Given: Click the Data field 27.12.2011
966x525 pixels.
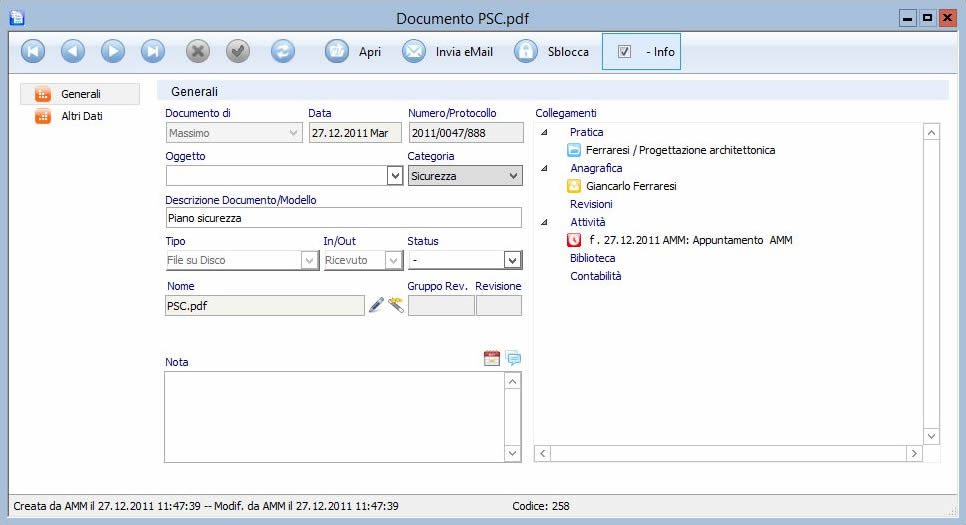Looking at the screenshot, I should pyautogui.click(x=355, y=133).
